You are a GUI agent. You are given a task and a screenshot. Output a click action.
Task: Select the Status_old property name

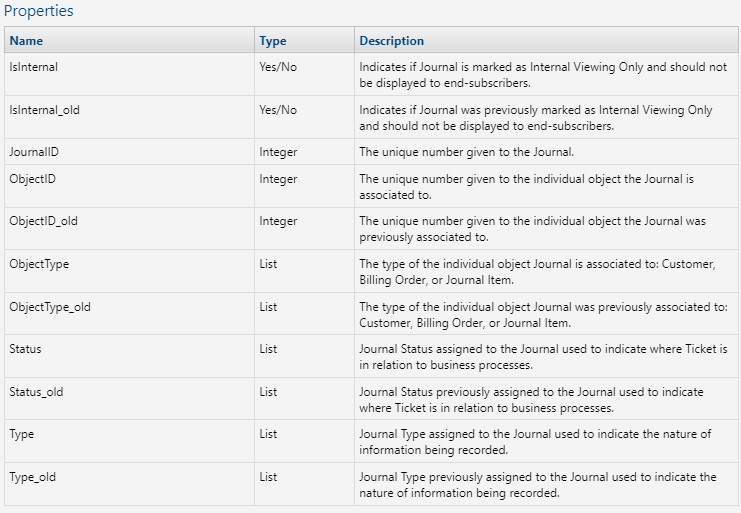click(36, 392)
